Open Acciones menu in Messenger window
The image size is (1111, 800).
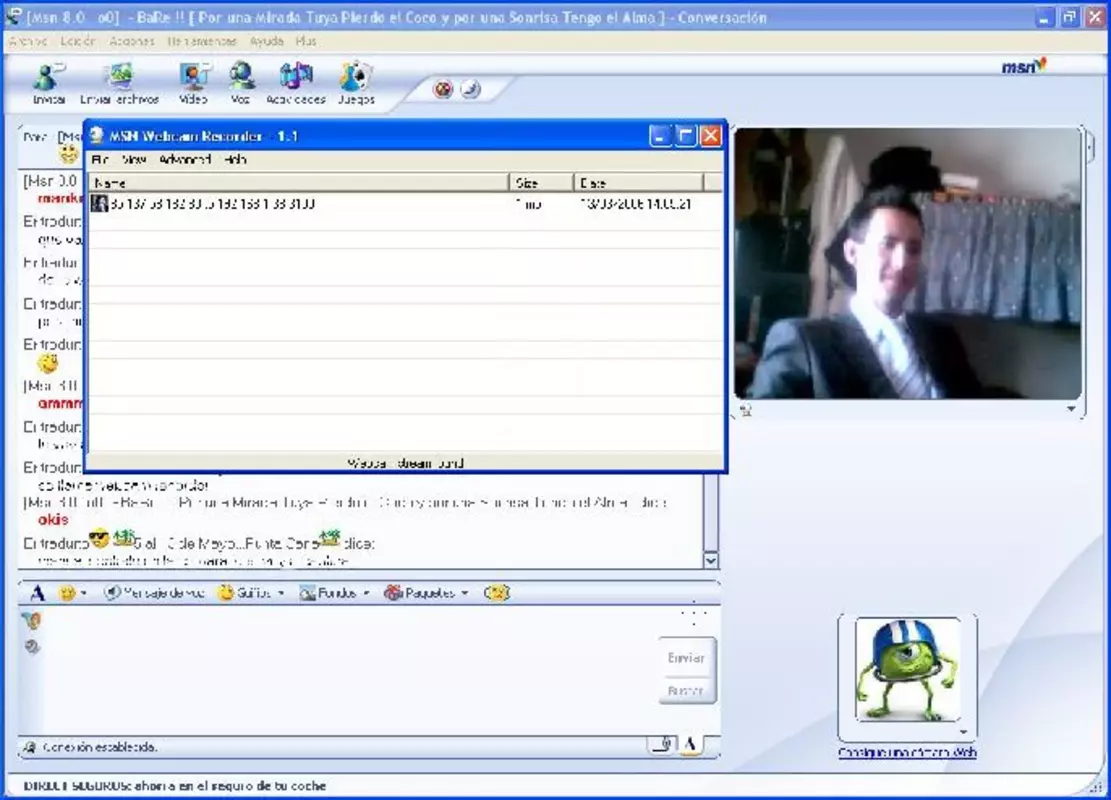(x=132, y=41)
